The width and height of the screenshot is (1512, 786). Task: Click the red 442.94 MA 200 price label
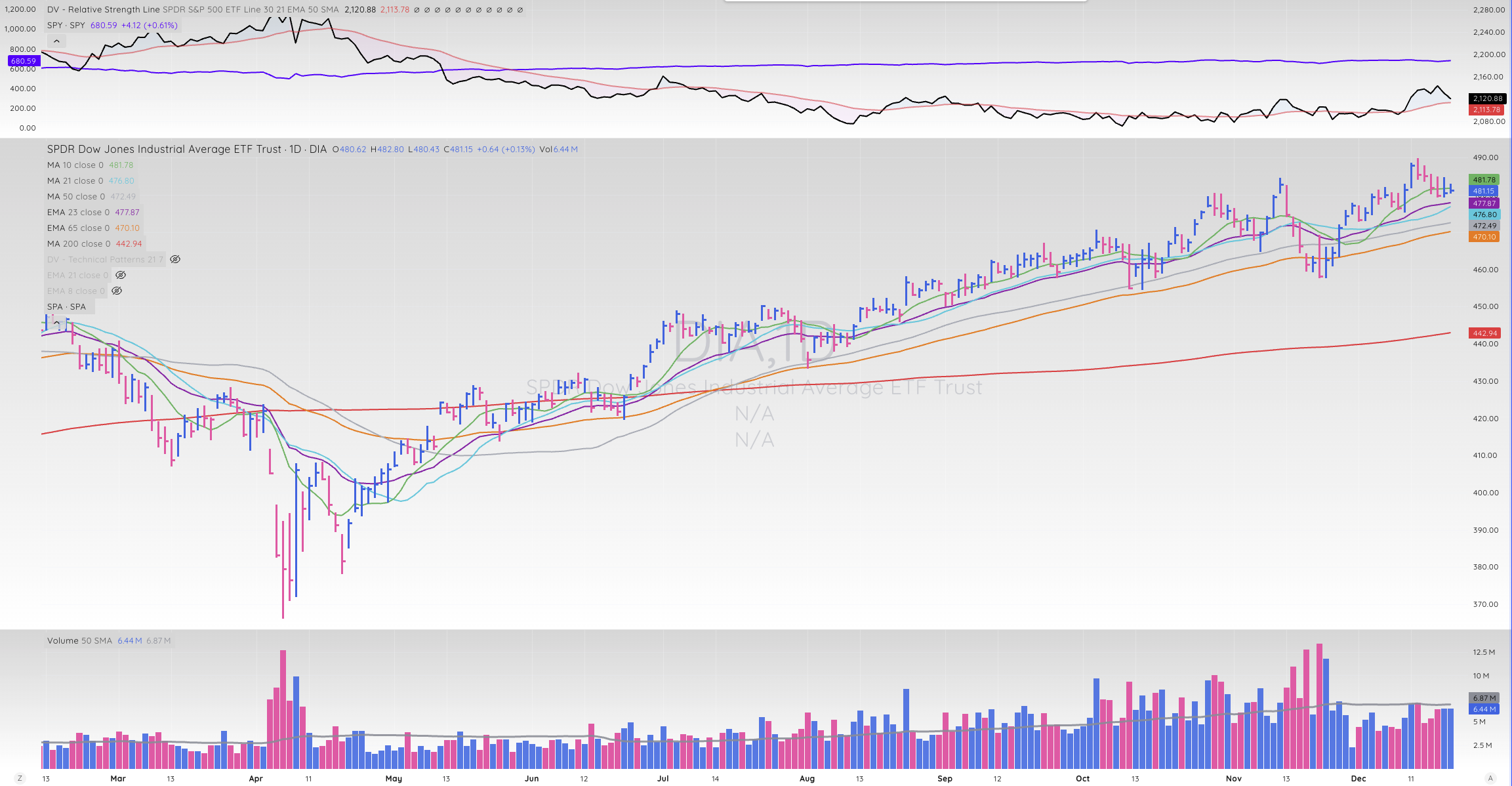click(1484, 333)
